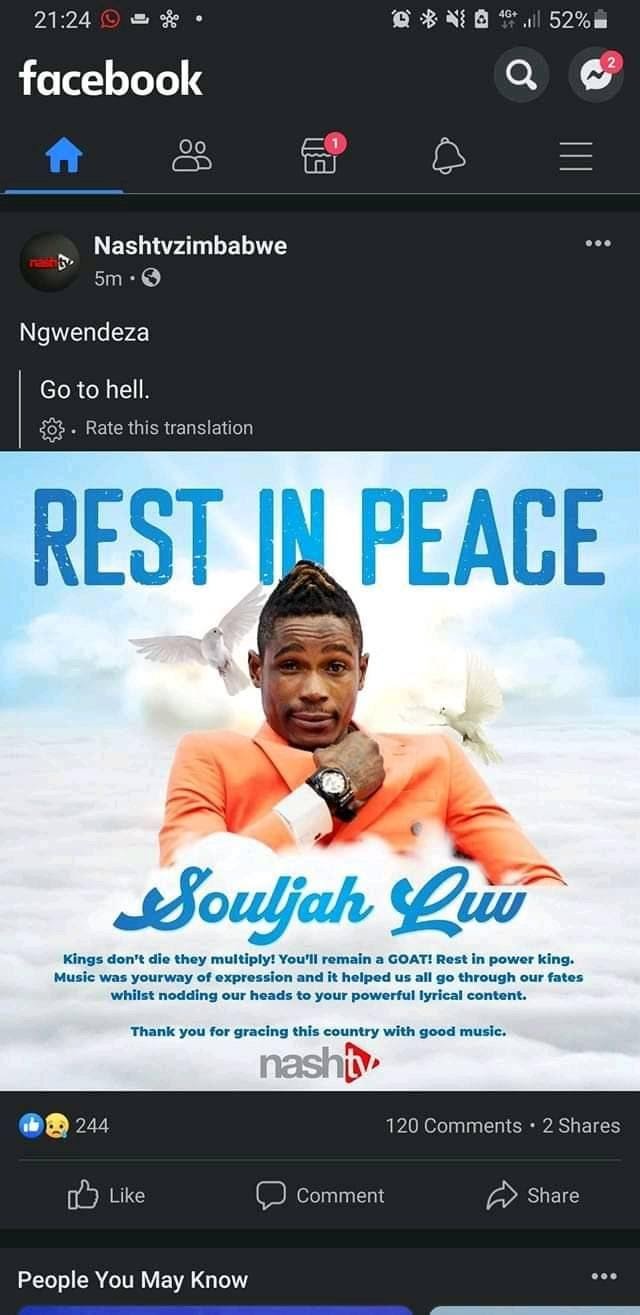
Task: Open Marketplace tab with notification badge
Action: (x=322, y=154)
